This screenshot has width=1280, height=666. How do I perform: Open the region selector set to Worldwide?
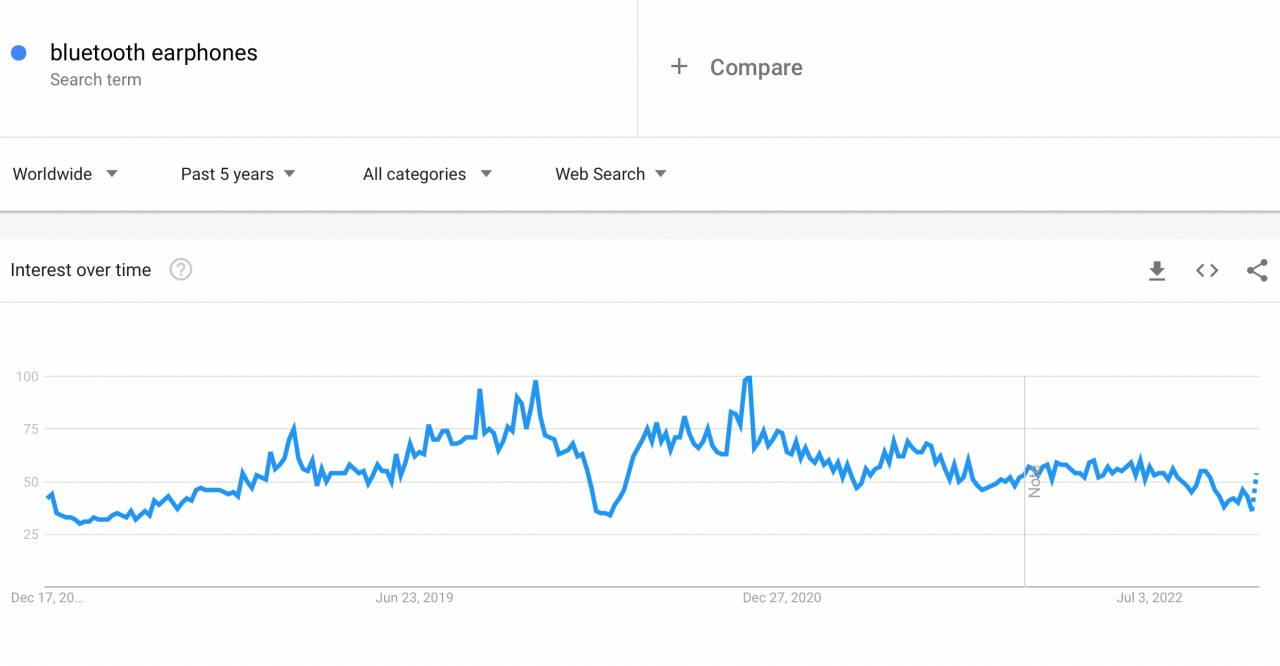(x=51, y=174)
